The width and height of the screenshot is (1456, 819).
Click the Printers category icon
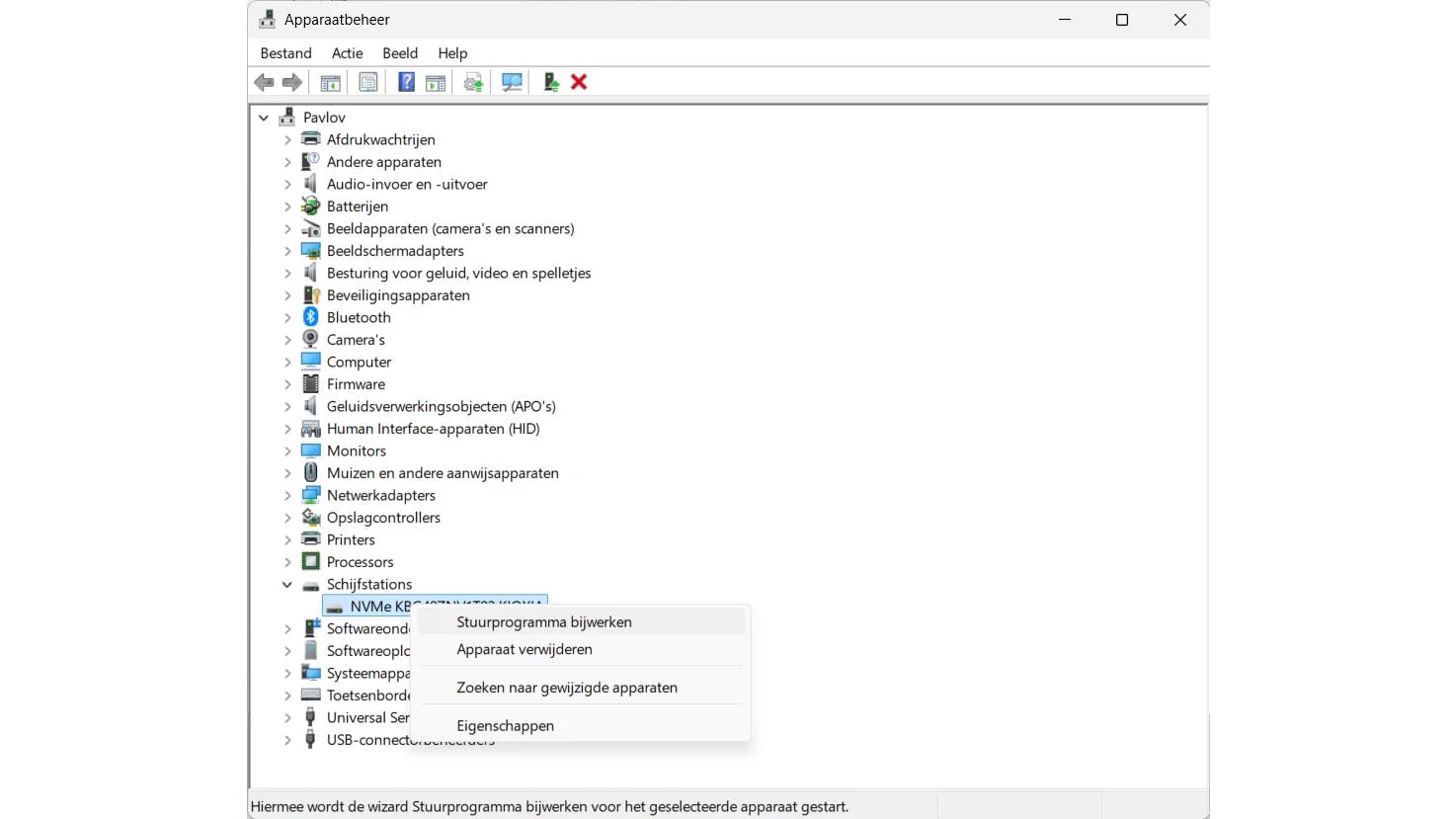[x=311, y=539]
